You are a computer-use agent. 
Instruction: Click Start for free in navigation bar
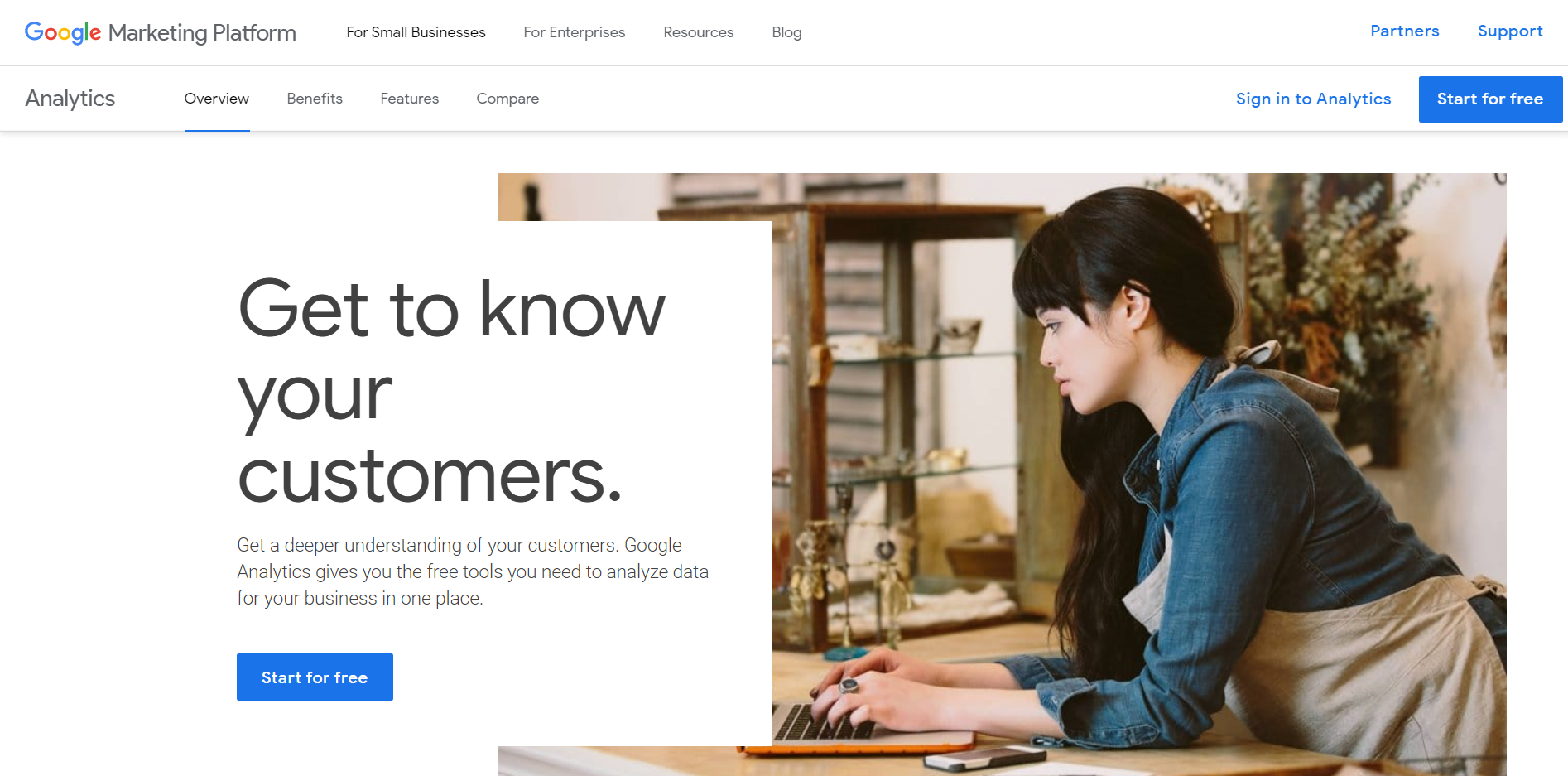(x=1490, y=99)
